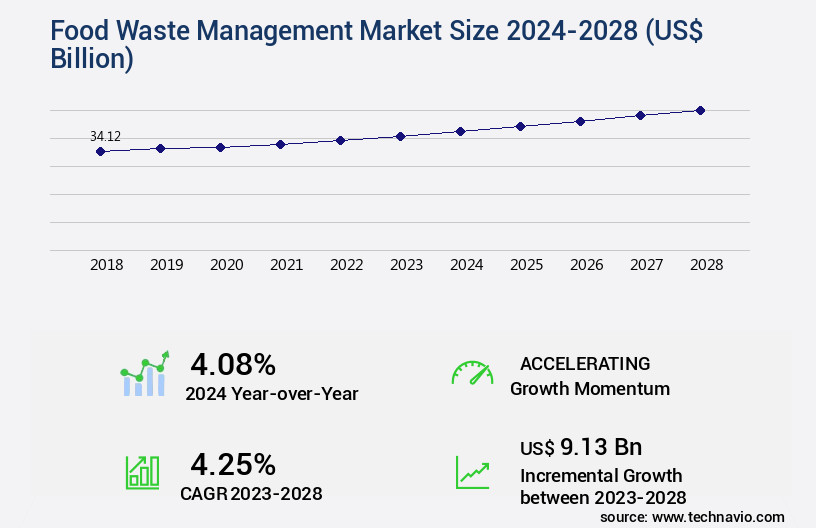Select the 2027 x-axis year label
Viewport: 816px width, 528px height.
pyautogui.click(x=646, y=265)
